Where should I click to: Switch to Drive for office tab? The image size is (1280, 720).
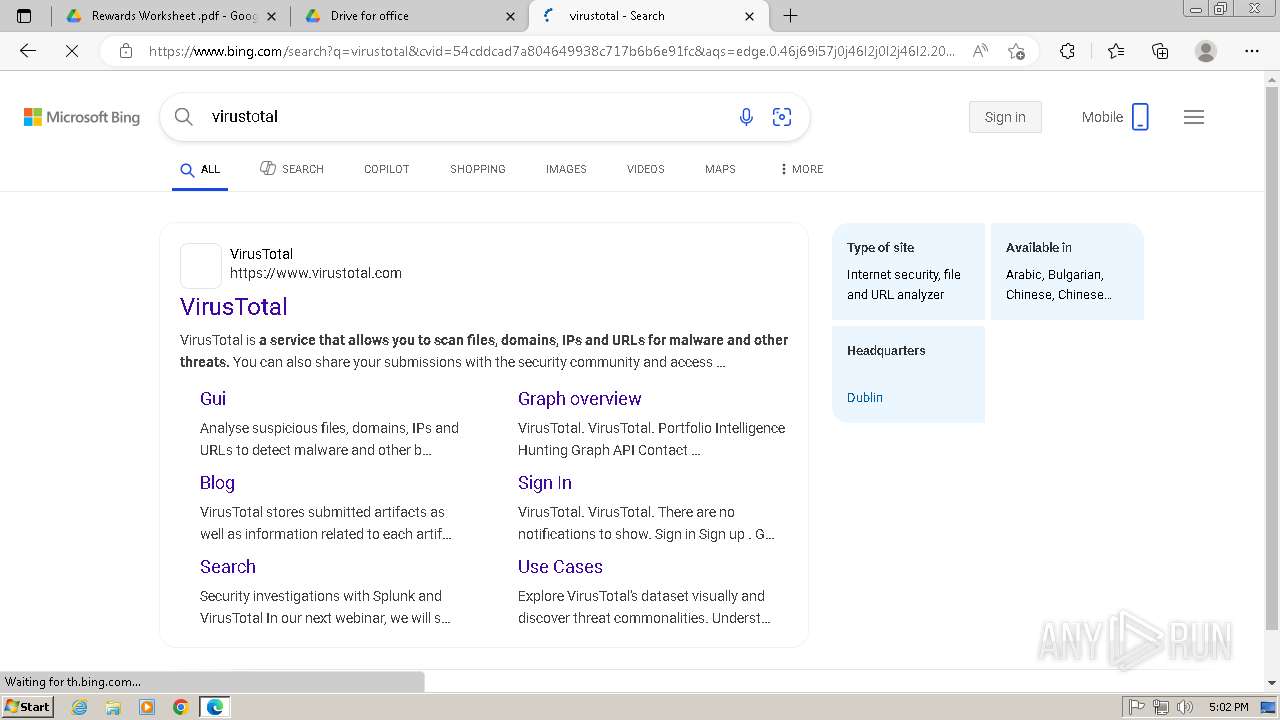click(x=409, y=16)
